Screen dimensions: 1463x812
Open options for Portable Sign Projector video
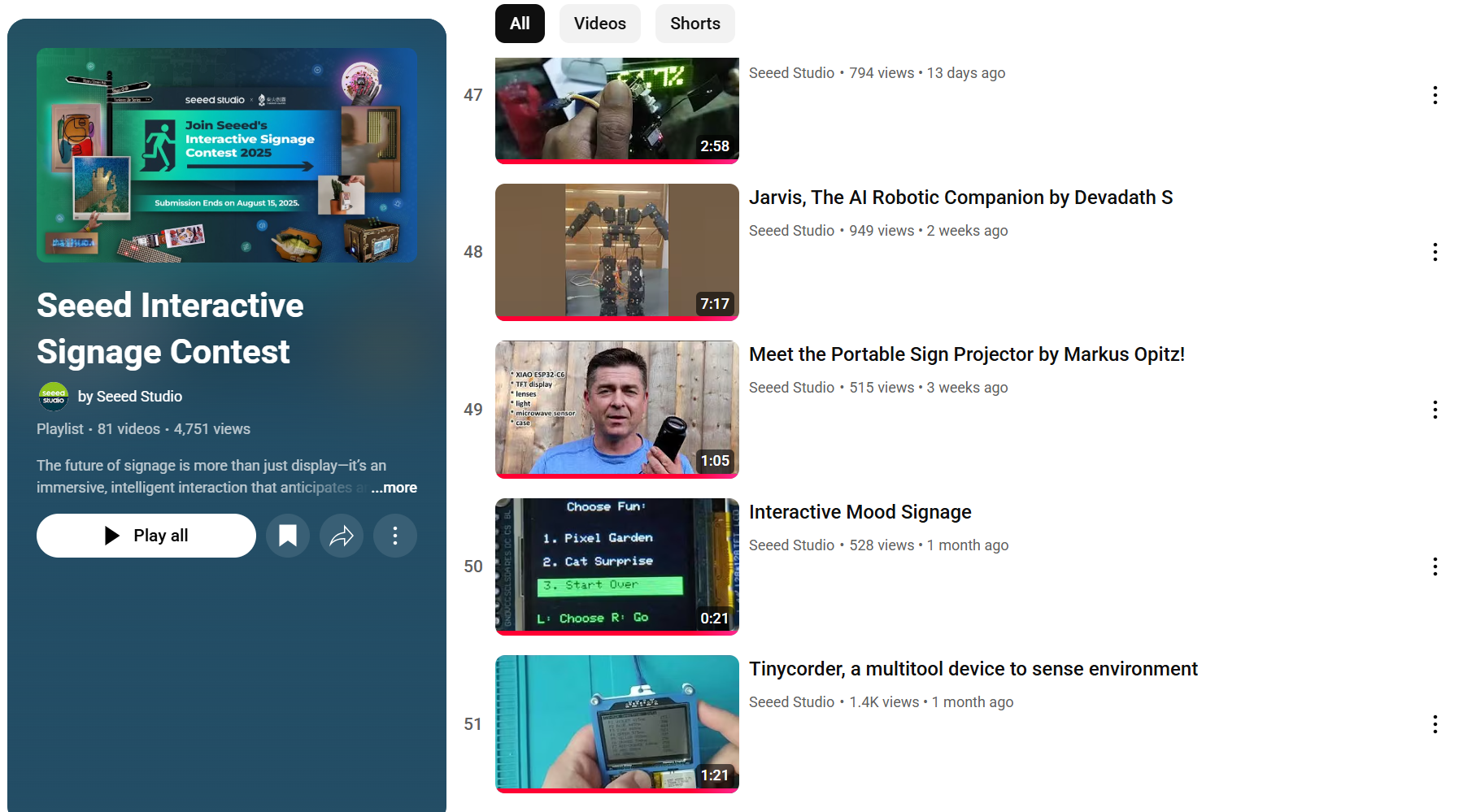coord(1435,410)
